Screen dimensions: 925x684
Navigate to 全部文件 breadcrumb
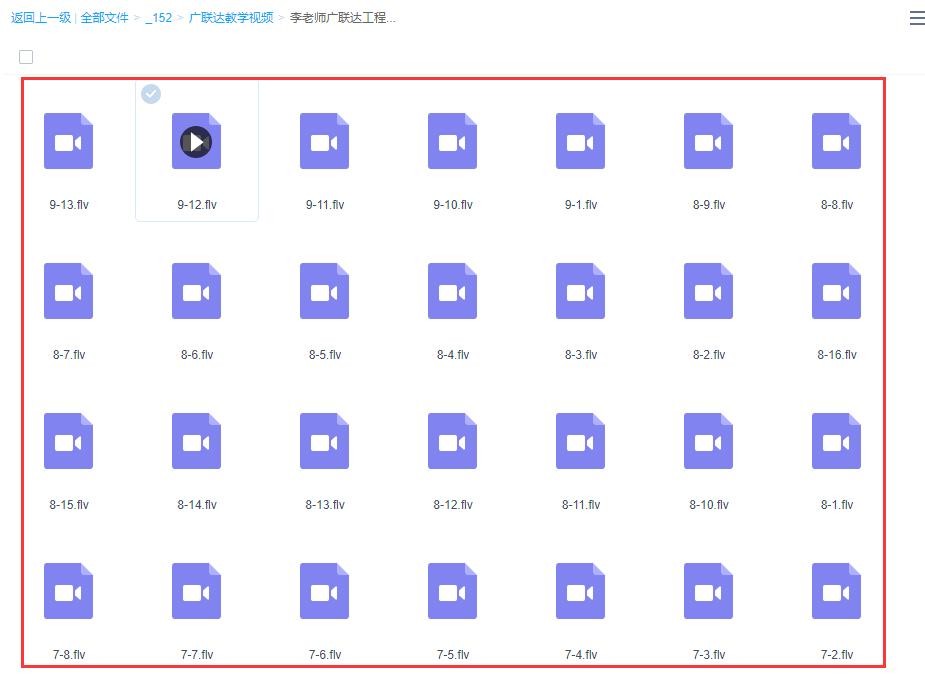[x=105, y=18]
